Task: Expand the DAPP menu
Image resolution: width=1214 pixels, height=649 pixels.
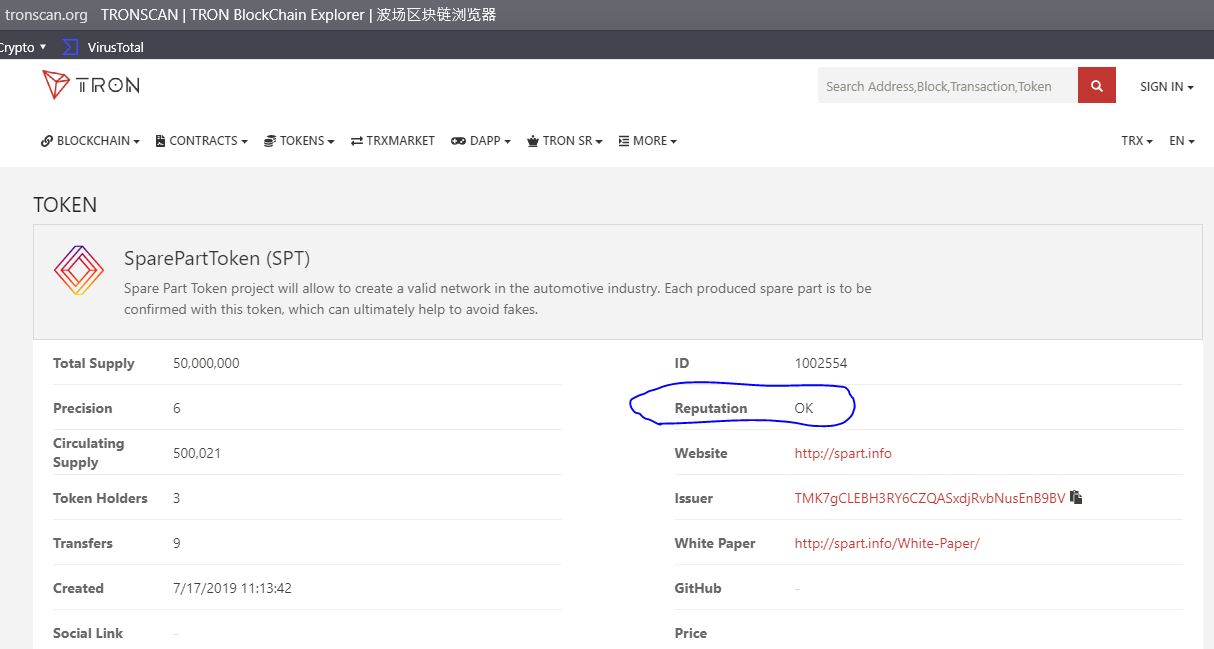Action: (481, 141)
